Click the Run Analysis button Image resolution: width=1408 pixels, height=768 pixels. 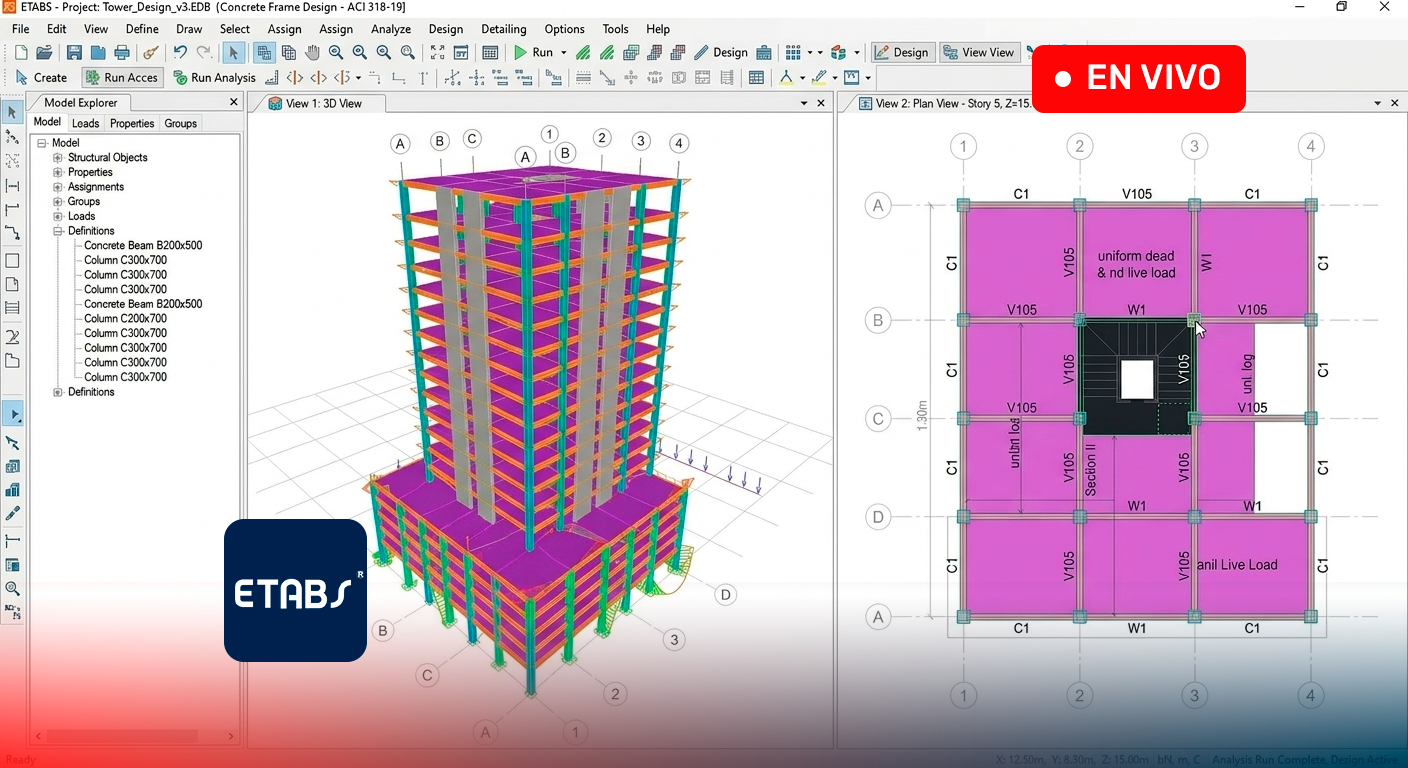215,78
